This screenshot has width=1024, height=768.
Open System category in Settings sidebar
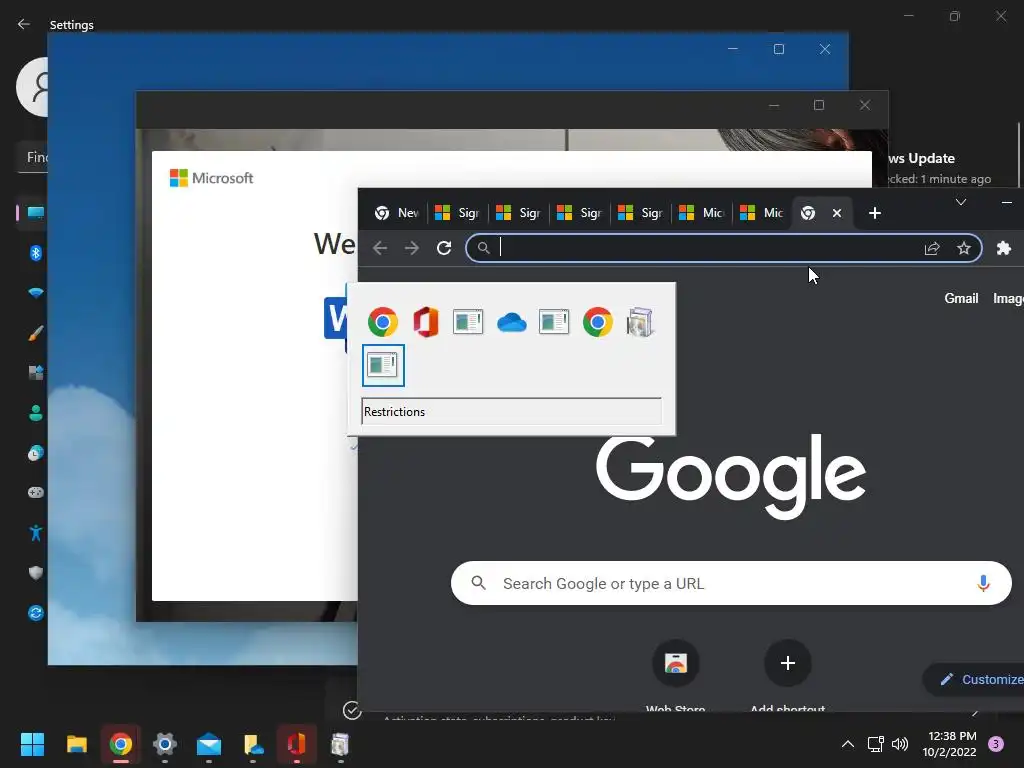pos(35,213)
